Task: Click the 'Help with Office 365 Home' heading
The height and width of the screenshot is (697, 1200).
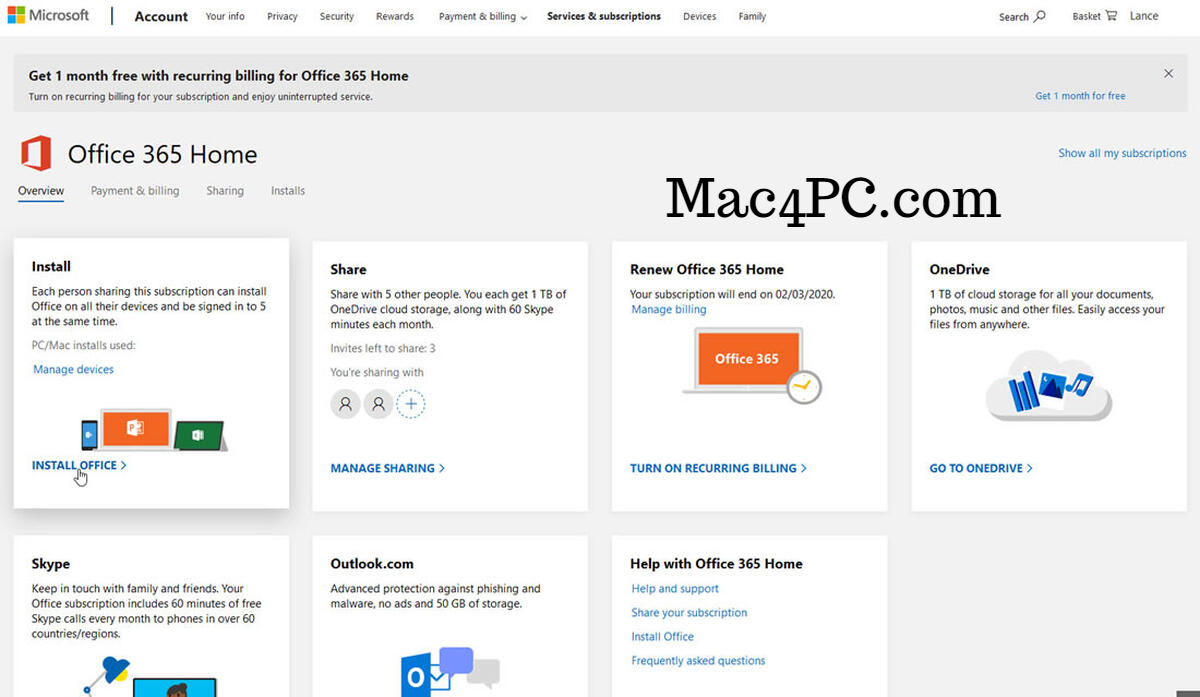Action: tap(716, 564)
